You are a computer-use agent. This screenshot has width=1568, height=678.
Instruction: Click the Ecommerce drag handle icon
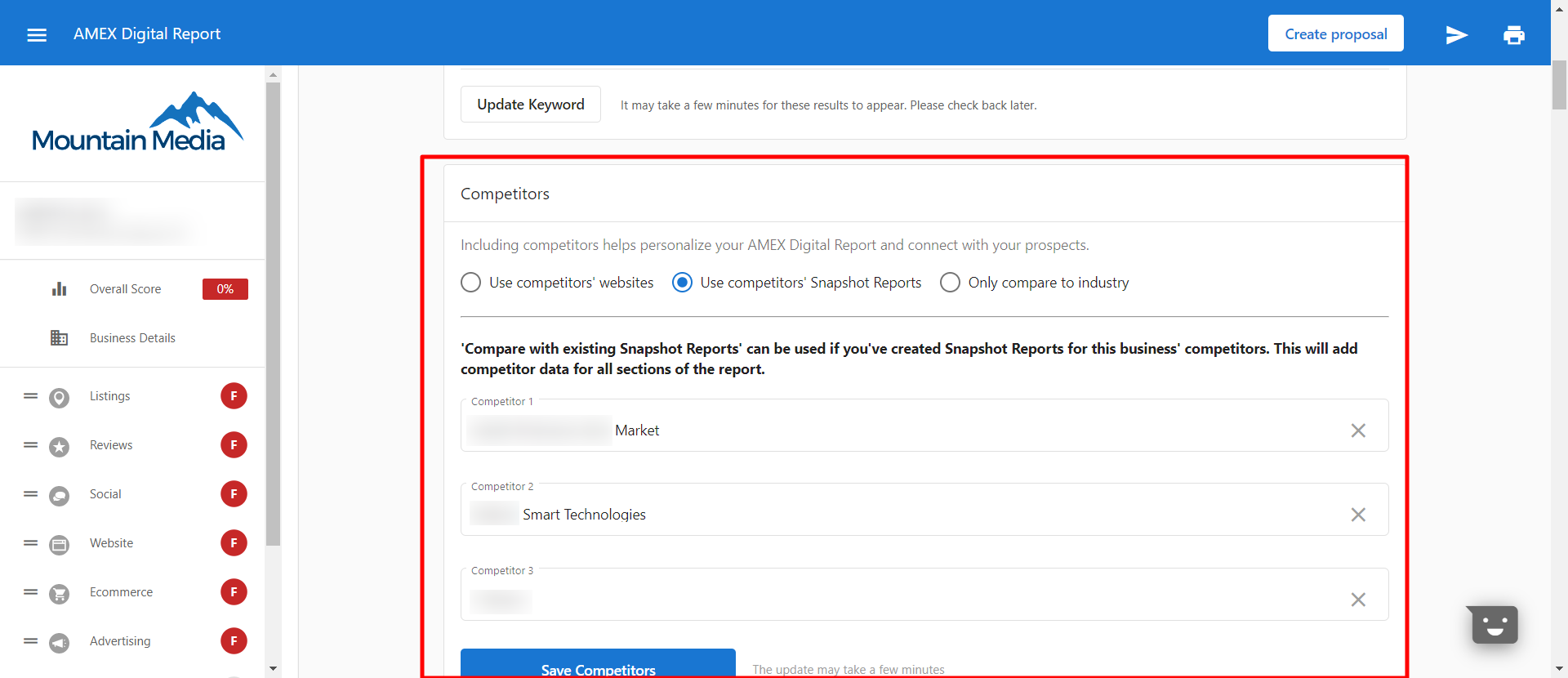pyautogui.click(x=31, y=592)
